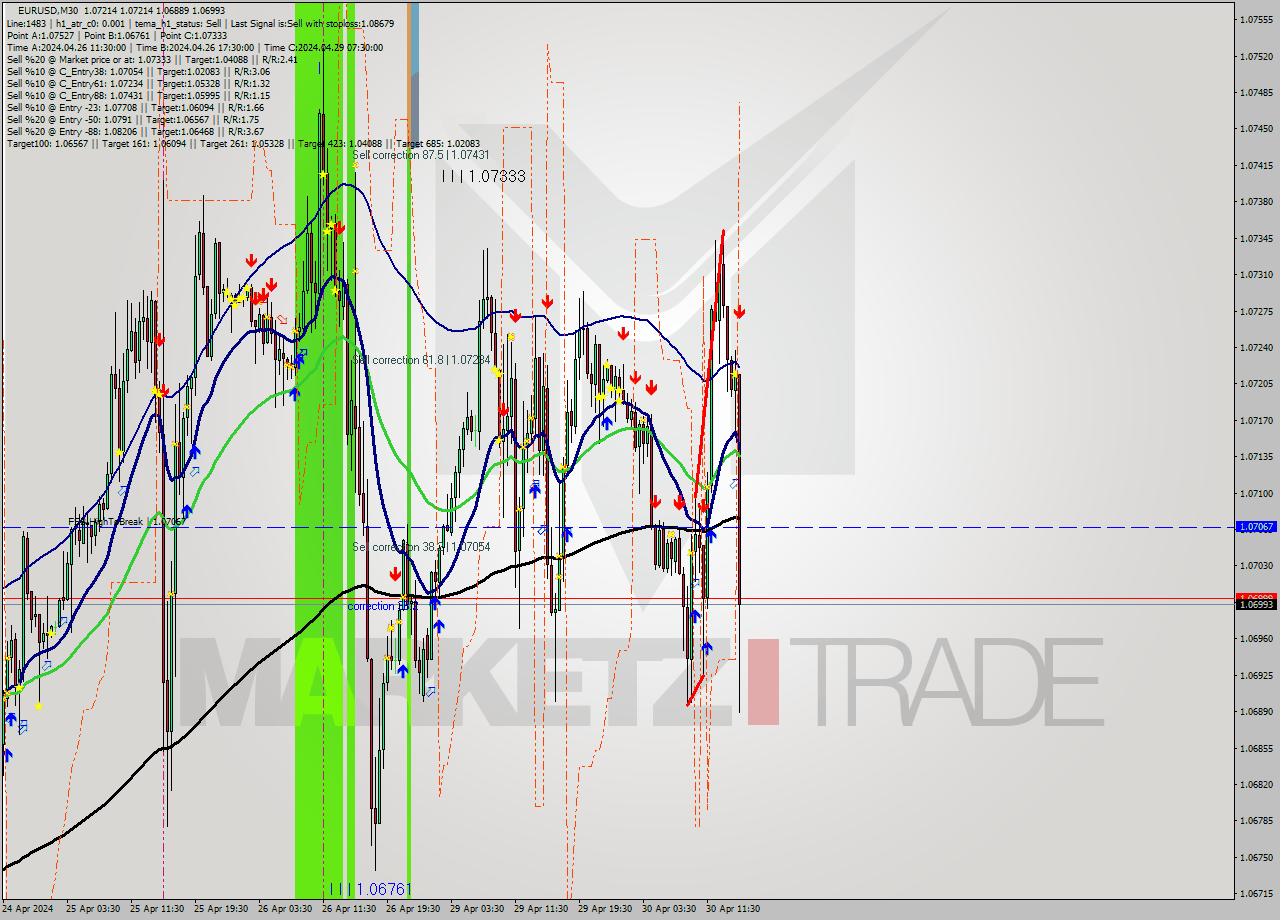The image size is (1280, 920).
Task: Click the 1.07555 price axis label
Action: point(1256,20)
